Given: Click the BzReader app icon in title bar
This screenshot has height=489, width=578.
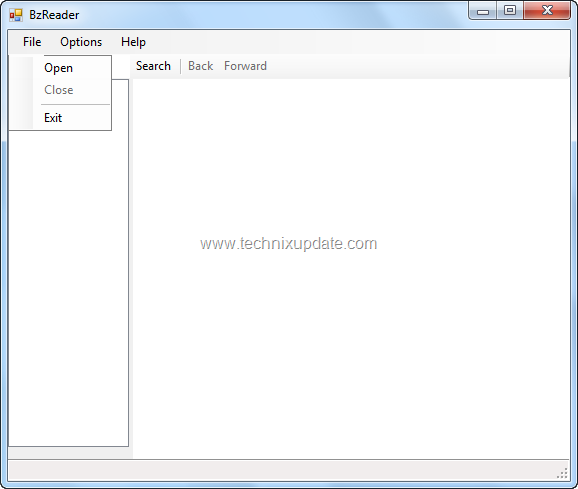Looking at the screenshot, I should pos(16,15).
